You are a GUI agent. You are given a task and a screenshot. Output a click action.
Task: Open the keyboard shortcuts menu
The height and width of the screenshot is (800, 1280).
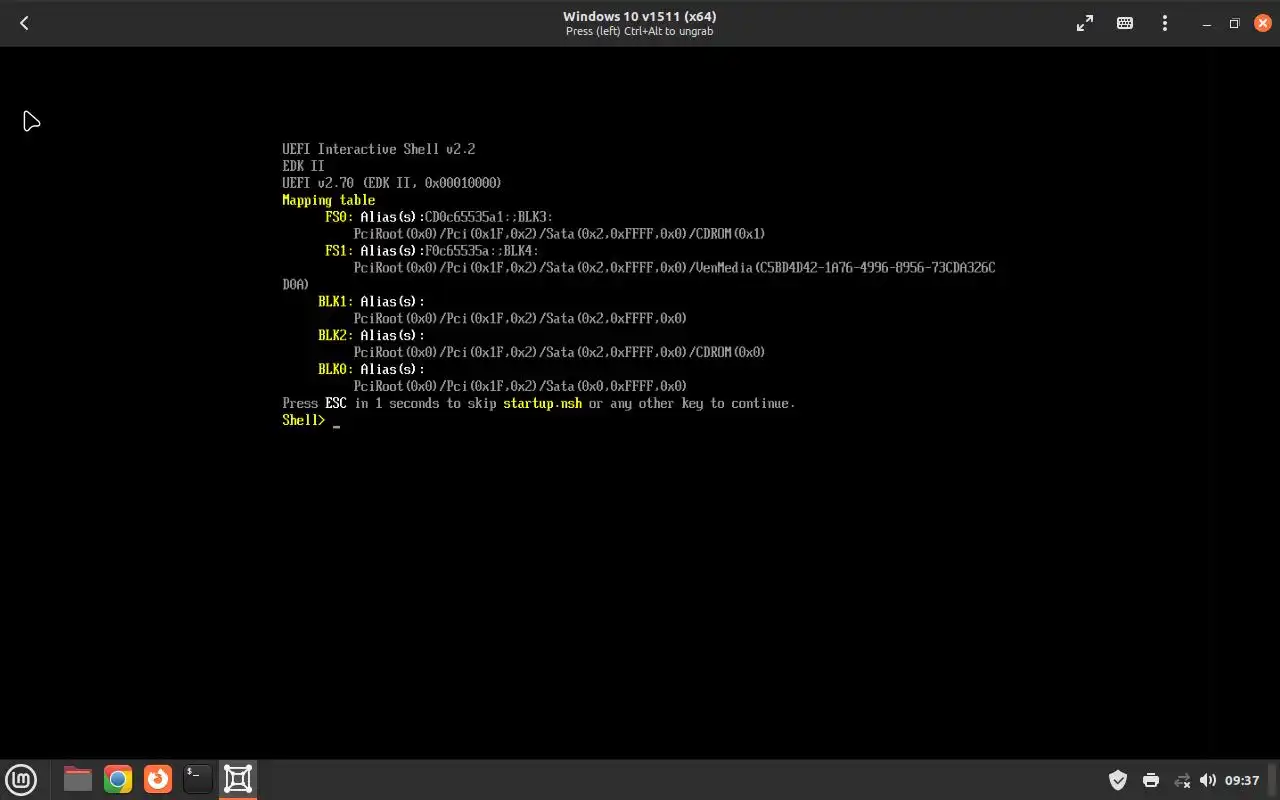1125,23
